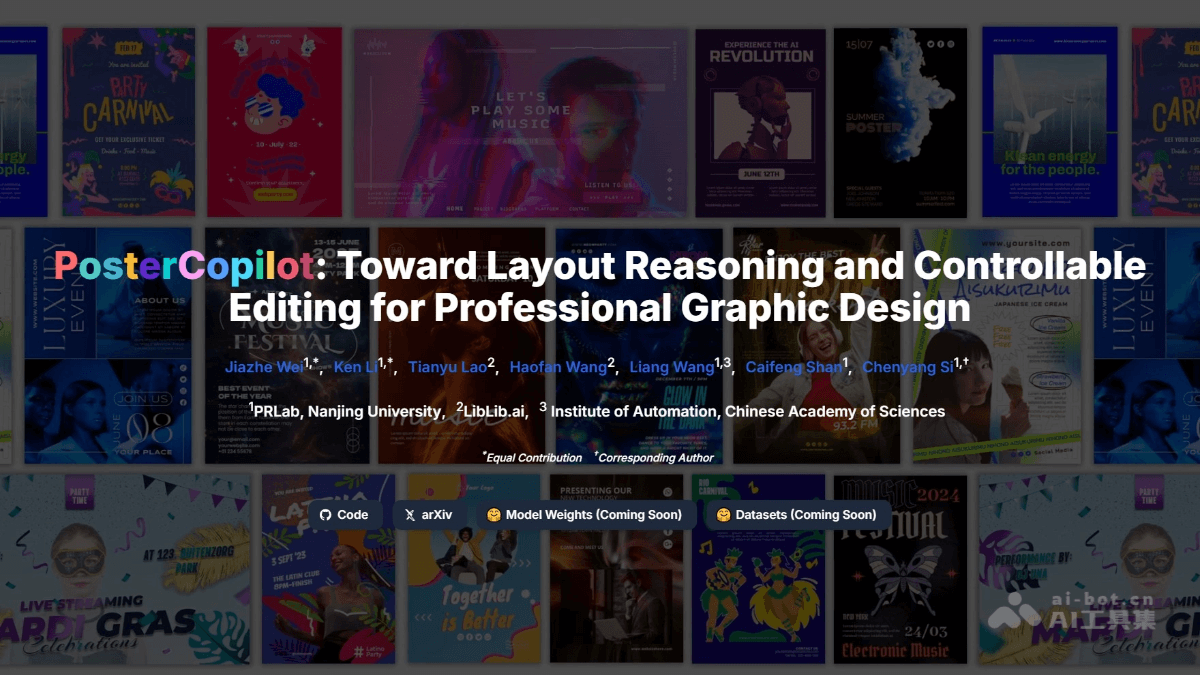The image size is (1200, 675).
Task: Click the GitHub icon in the Code button
Action: pyautogui.click(x=324, y=515)
